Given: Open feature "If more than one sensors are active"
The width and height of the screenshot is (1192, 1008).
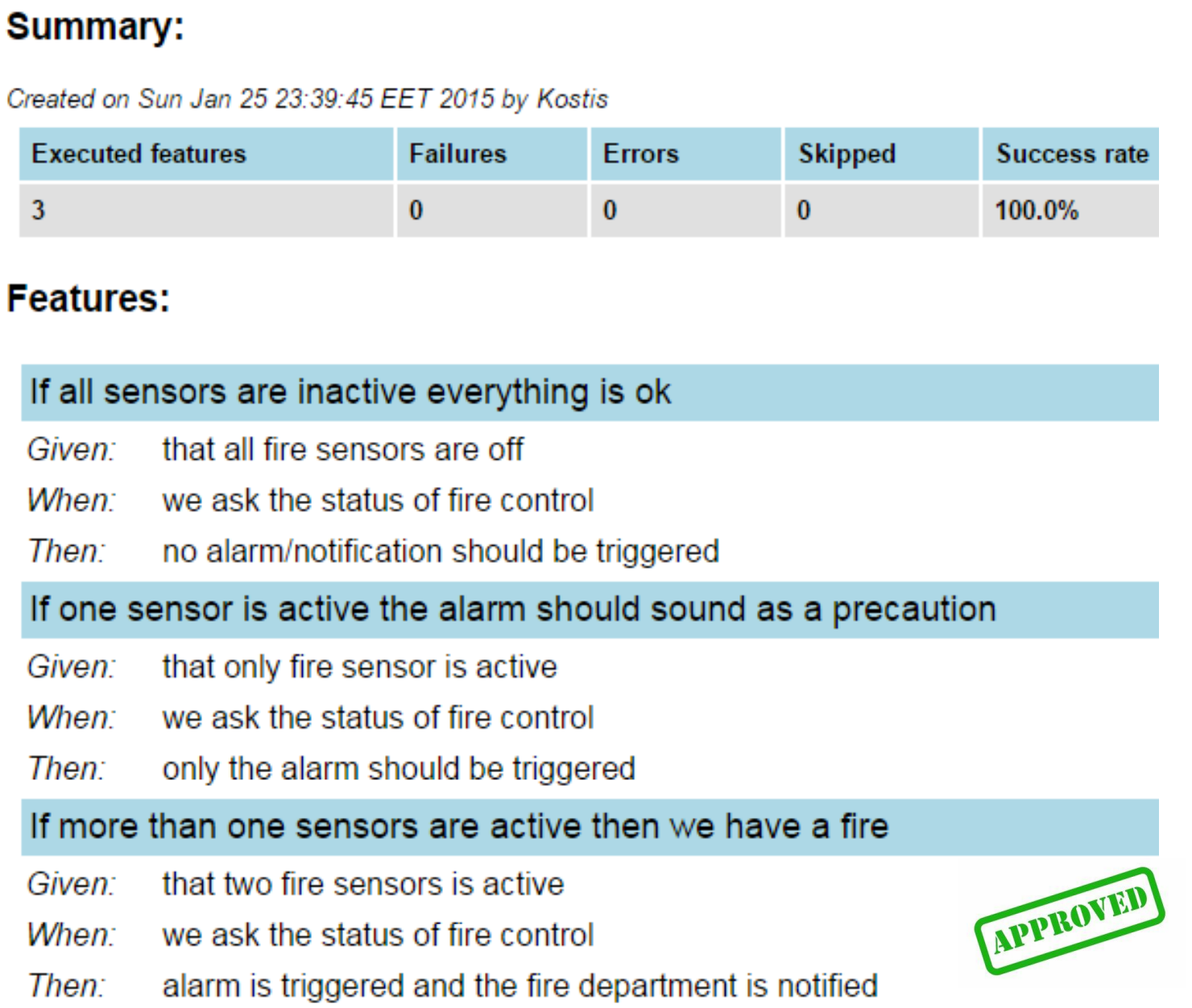Looking at the screenshot, I should pyautogui.click(x=459, y=827).
